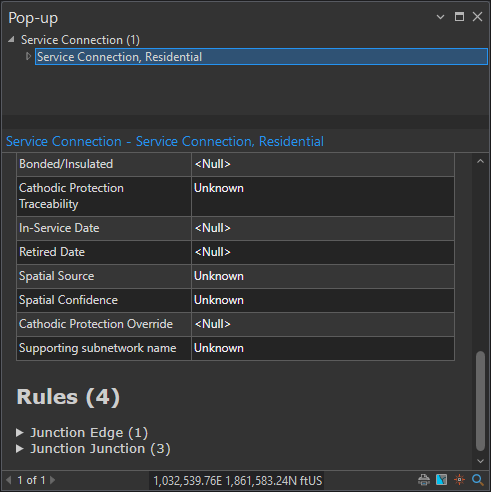Expand the Junction Edge (1) rules
491x492 pixels.
pos(20,433)
